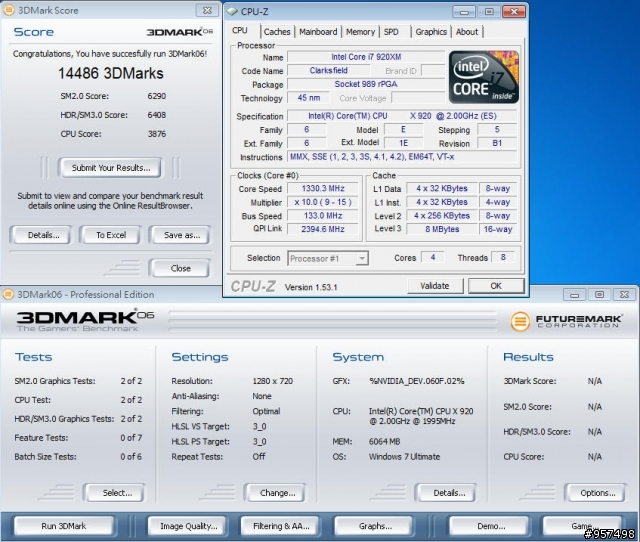Click the 3DMark06 Professional Edition title icon
The height and width of the screenshot is (542, 640).
coord(8,294)
